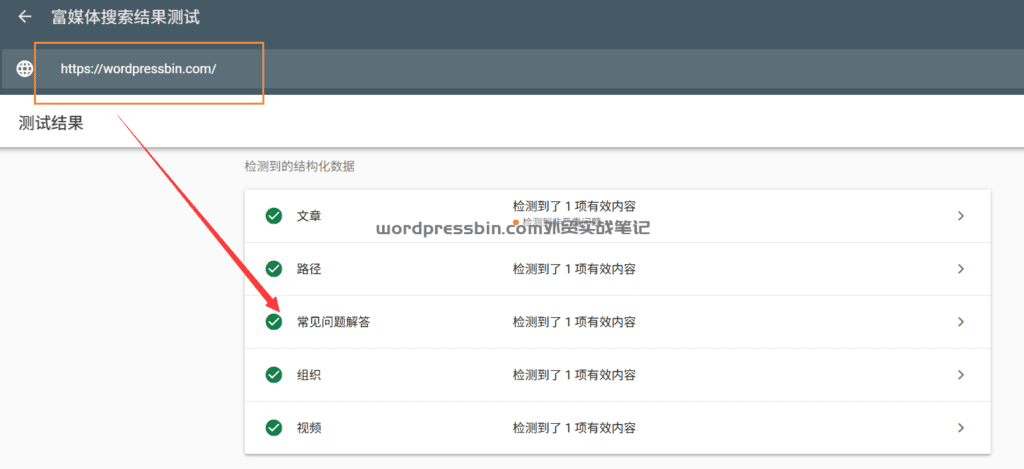Click the green checkmark next to 常见问题解答
Image resolution: width=1024 pixels, height=469 pixels.
[273, 322]
